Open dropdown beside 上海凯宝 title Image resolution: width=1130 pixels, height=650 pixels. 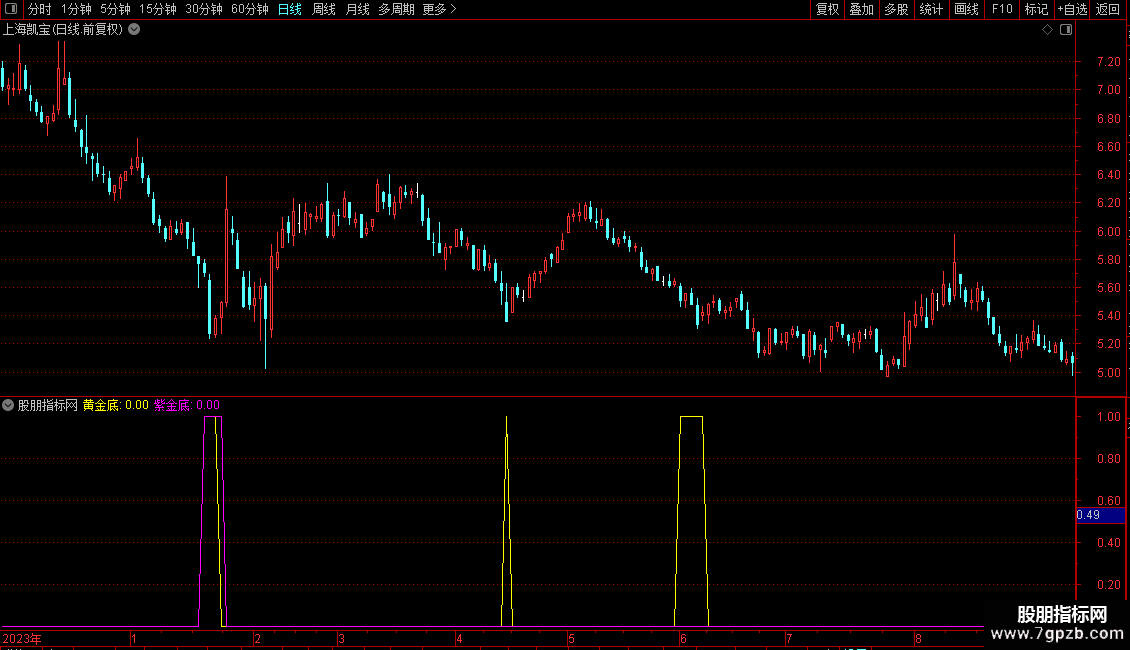tap(134, 30)
